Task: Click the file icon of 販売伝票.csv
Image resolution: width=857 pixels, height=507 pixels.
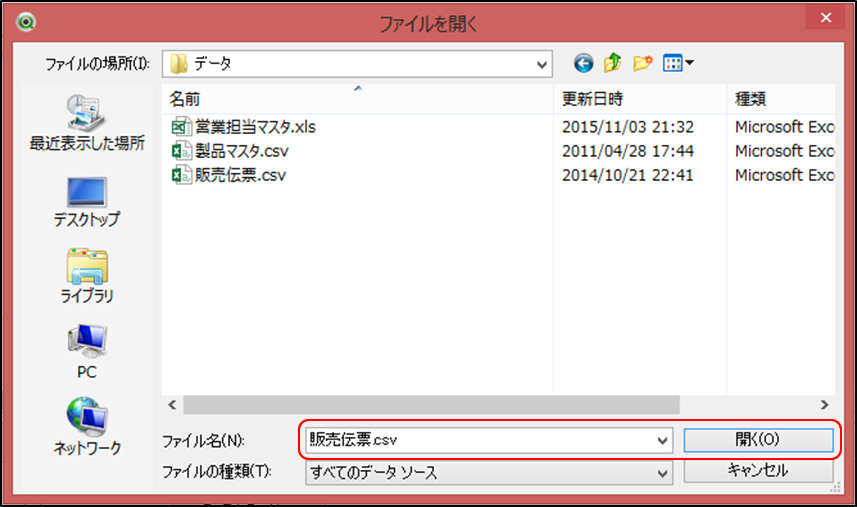Action: pyautogui.click(x=181, y=175)
